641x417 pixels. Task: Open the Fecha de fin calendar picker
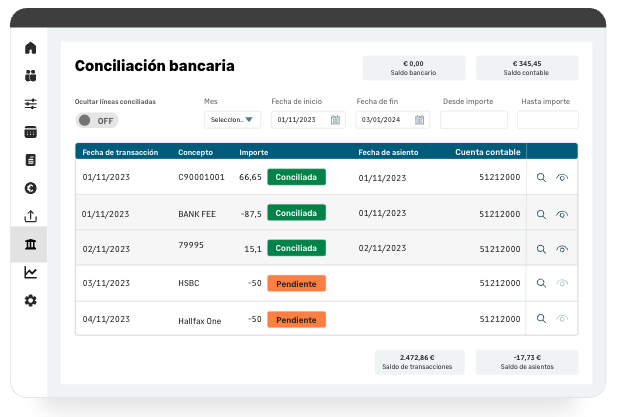pos(421,120)
